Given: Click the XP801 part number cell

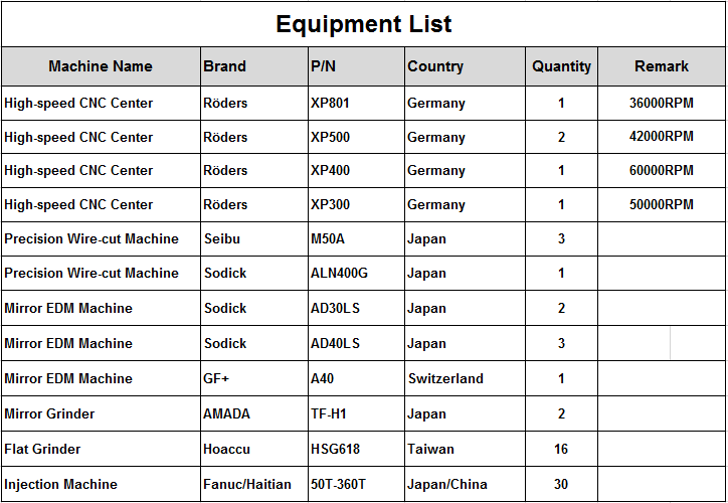Looking at the screenshot, I should pyautogui.click(x=330, y=103).
